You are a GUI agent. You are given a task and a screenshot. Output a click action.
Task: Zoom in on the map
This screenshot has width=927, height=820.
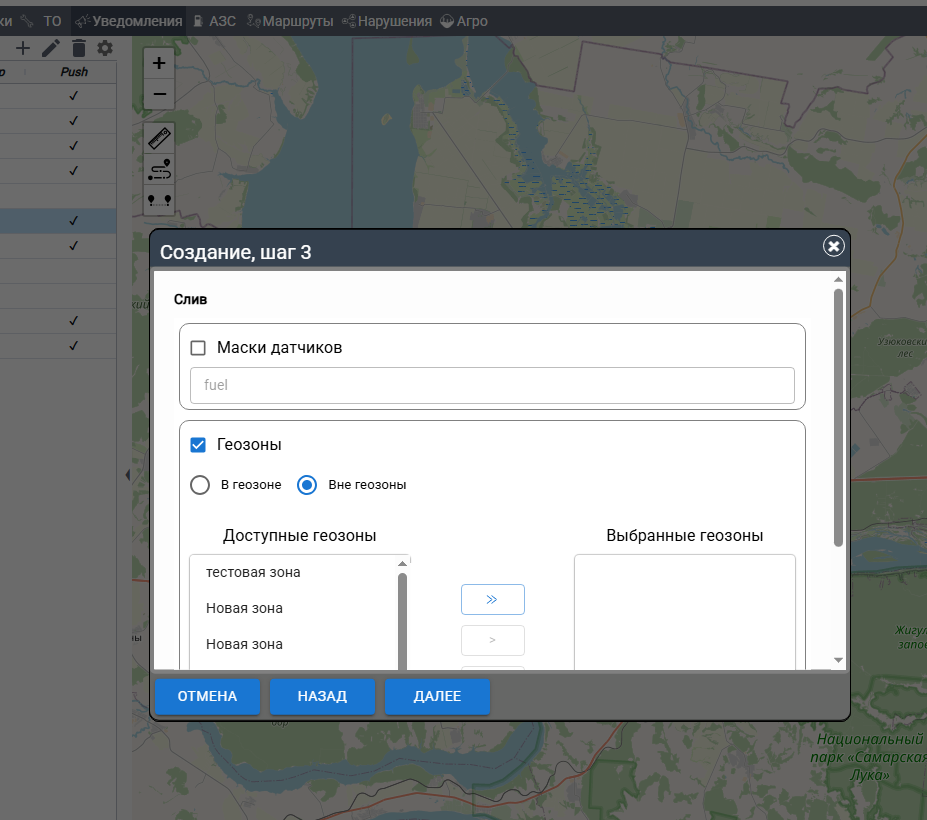click(x=159, y=62)
